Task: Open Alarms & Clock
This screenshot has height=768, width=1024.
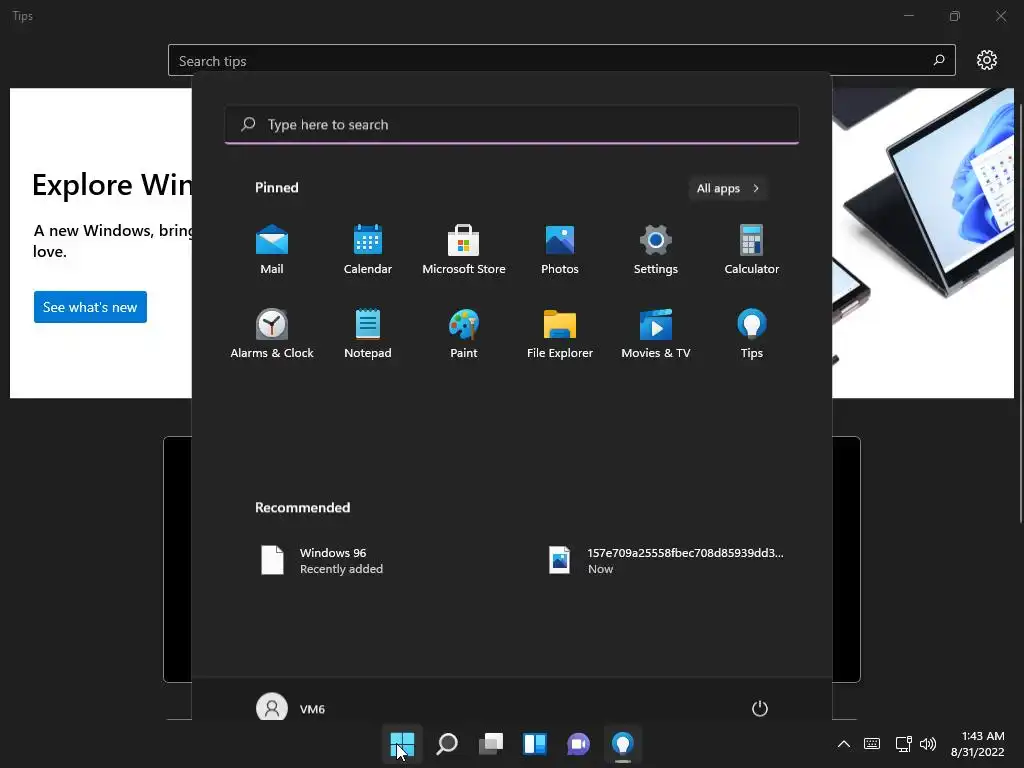Action: pyautogui.click(x=272, y=334)
